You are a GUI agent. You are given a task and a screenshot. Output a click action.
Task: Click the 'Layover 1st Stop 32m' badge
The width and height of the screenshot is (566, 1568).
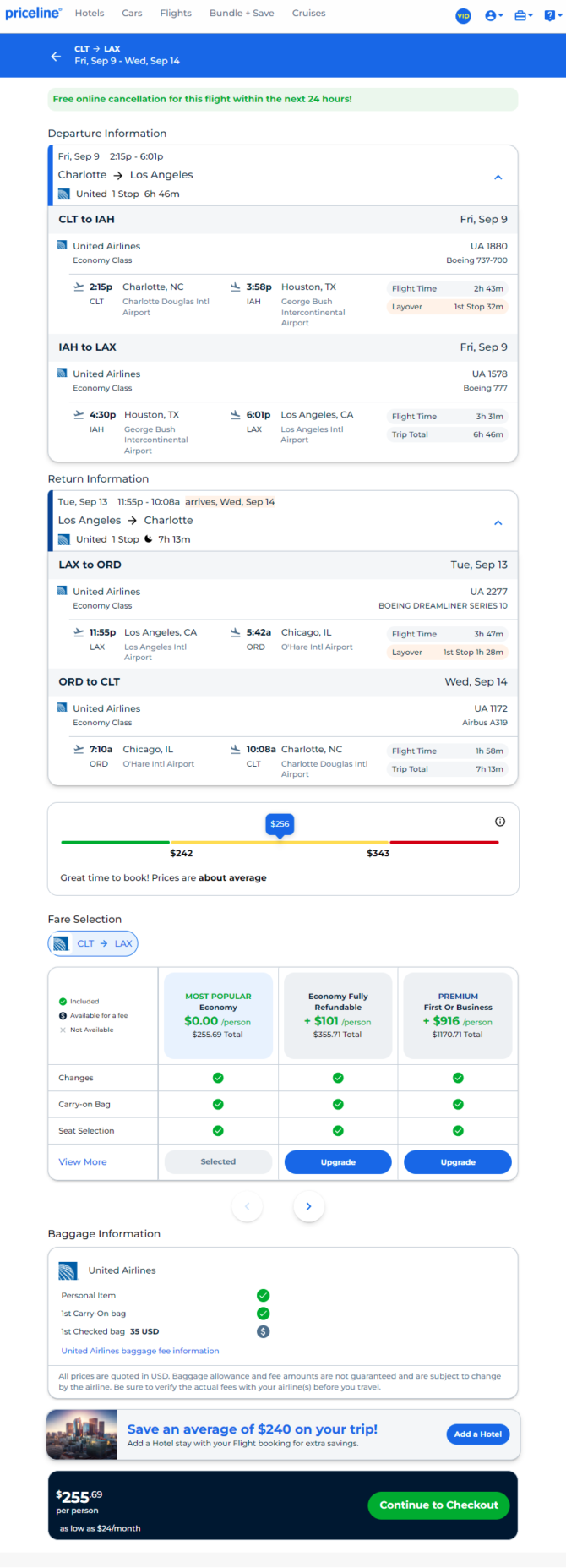point(447,307)
